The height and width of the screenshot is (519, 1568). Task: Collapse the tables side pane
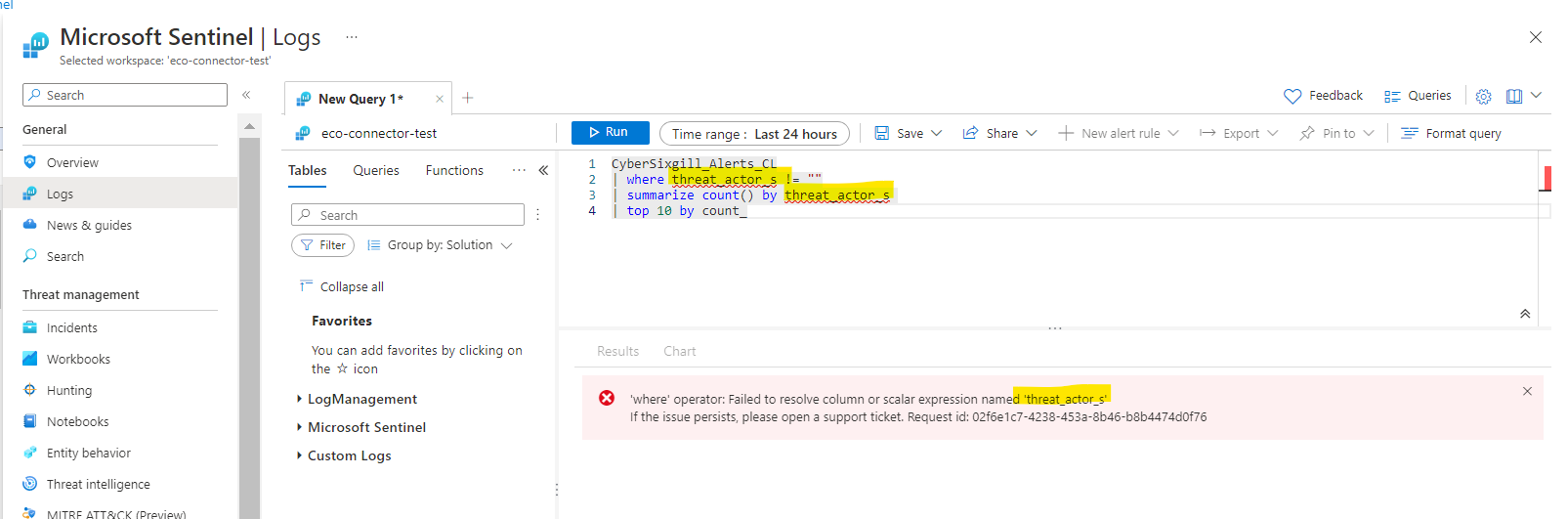point(543,170)
